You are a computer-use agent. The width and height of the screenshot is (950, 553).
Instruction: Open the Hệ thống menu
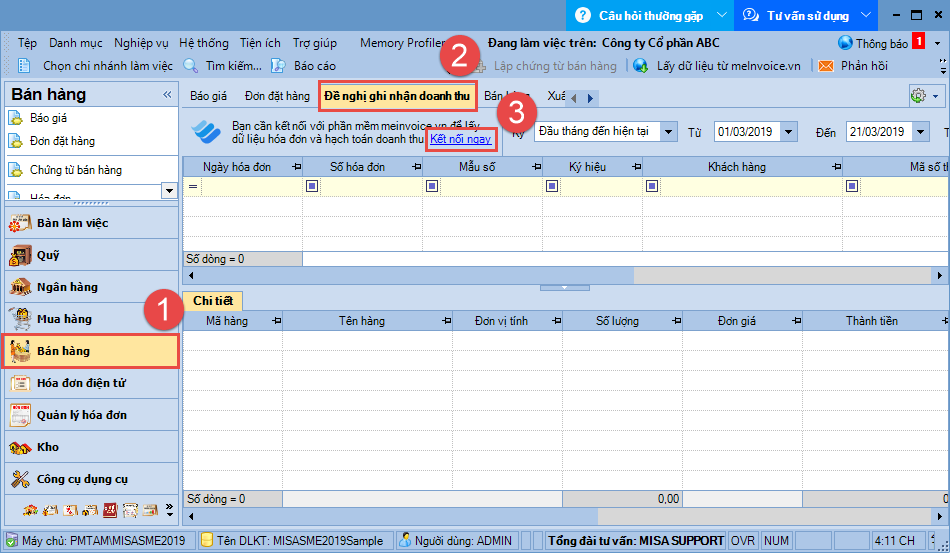(204, 43)
